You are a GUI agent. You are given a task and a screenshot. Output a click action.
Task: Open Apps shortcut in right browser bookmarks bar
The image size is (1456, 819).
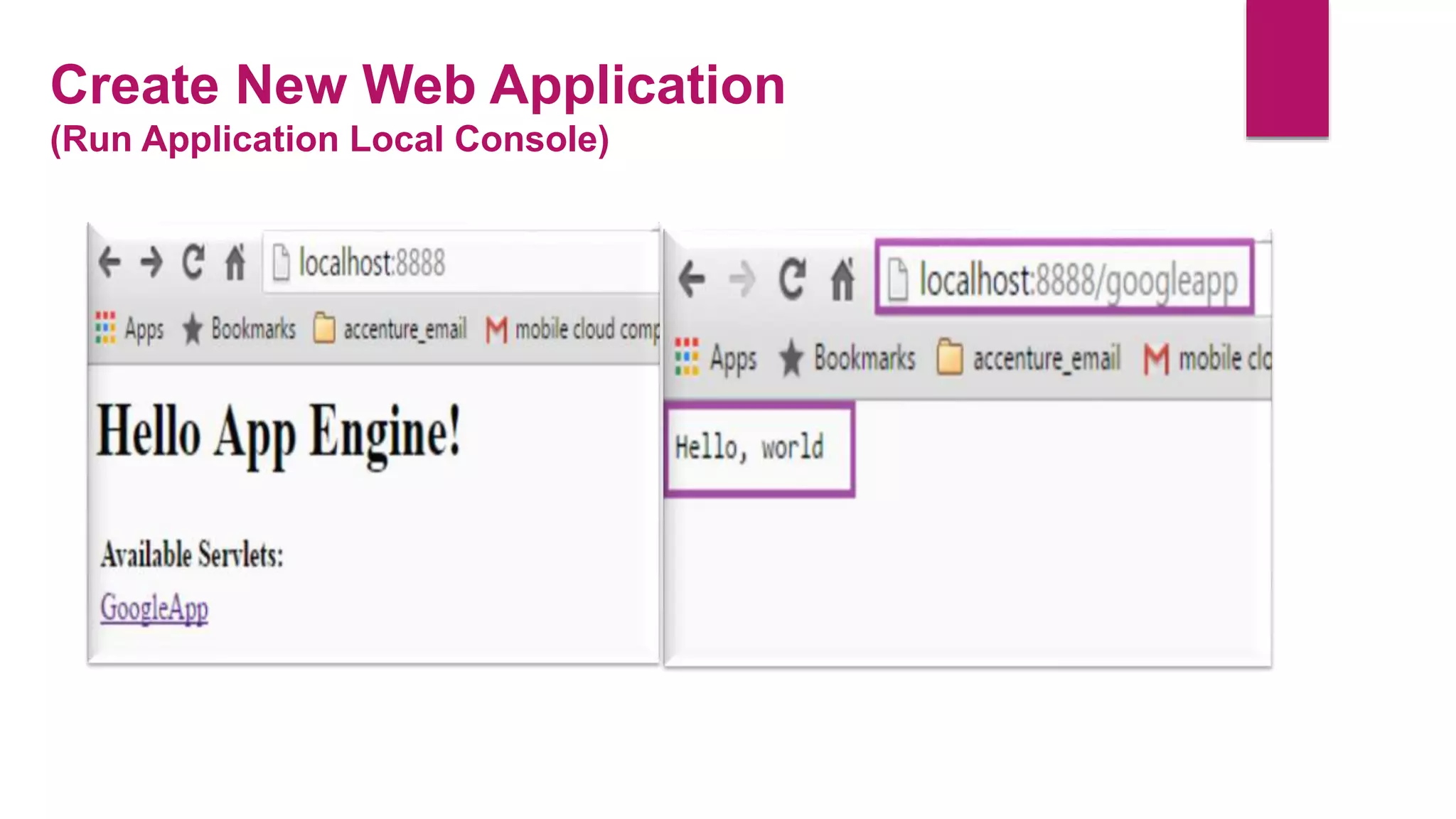716,358
